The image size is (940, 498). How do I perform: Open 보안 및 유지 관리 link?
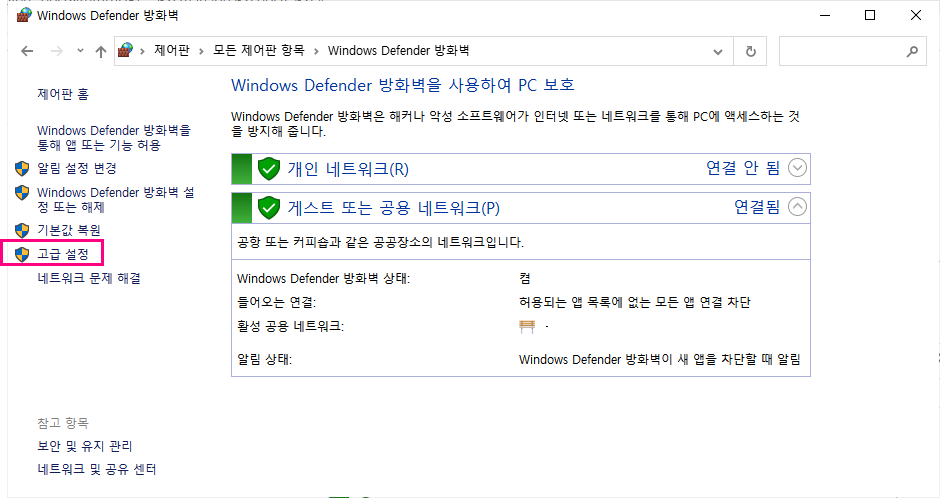point(85,446)
